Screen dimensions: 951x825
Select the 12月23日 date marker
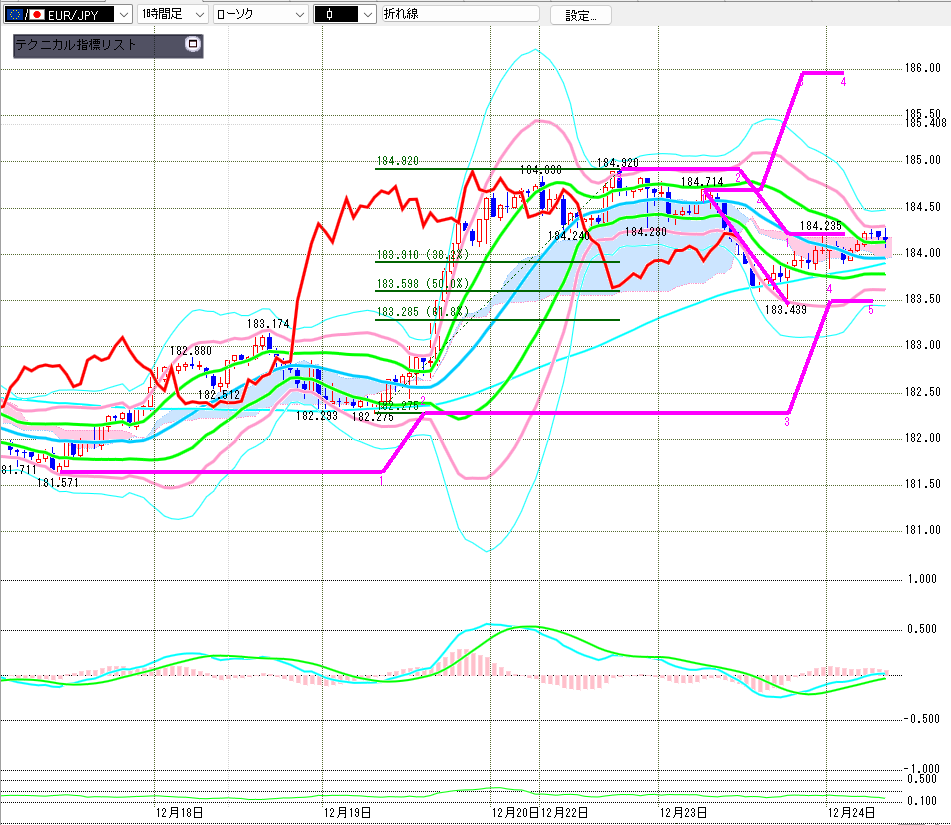pos(686,811)
